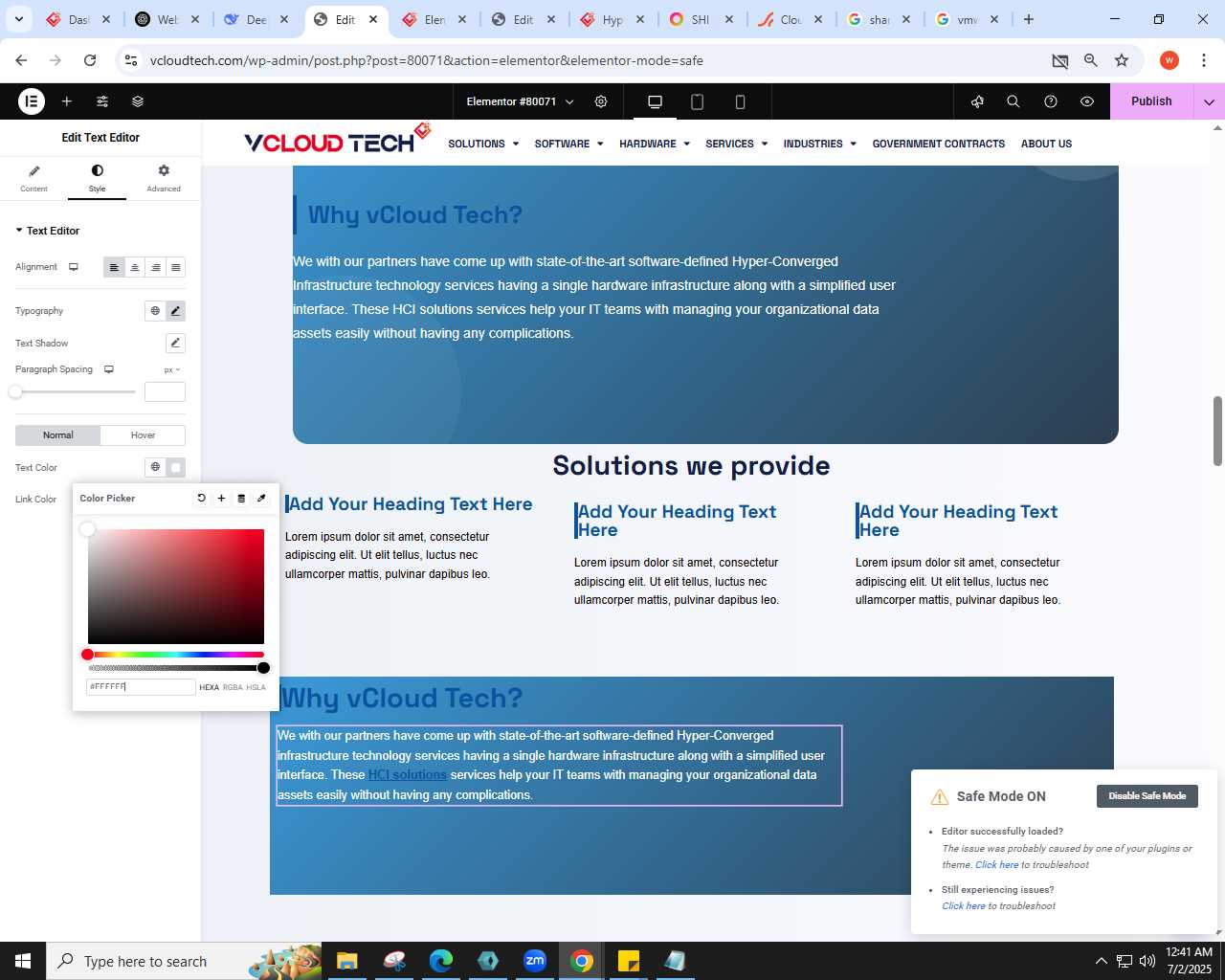Click HCI solutions link in text

[x=408, y=775]
